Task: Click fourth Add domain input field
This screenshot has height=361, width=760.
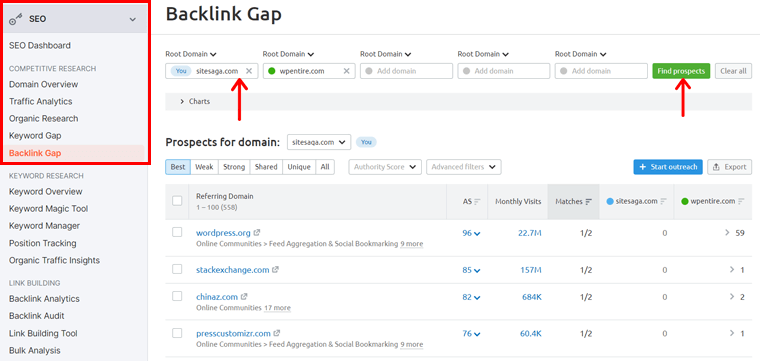Action: click(504, 71)
